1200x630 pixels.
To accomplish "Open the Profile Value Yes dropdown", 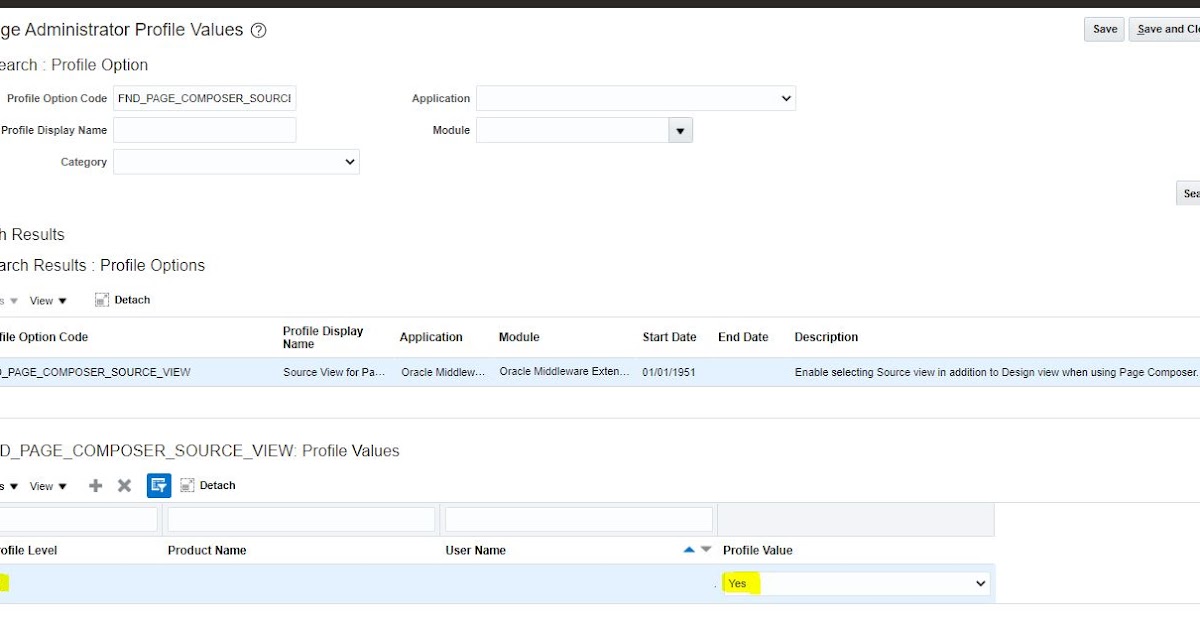I will click(x=857, y=583).
